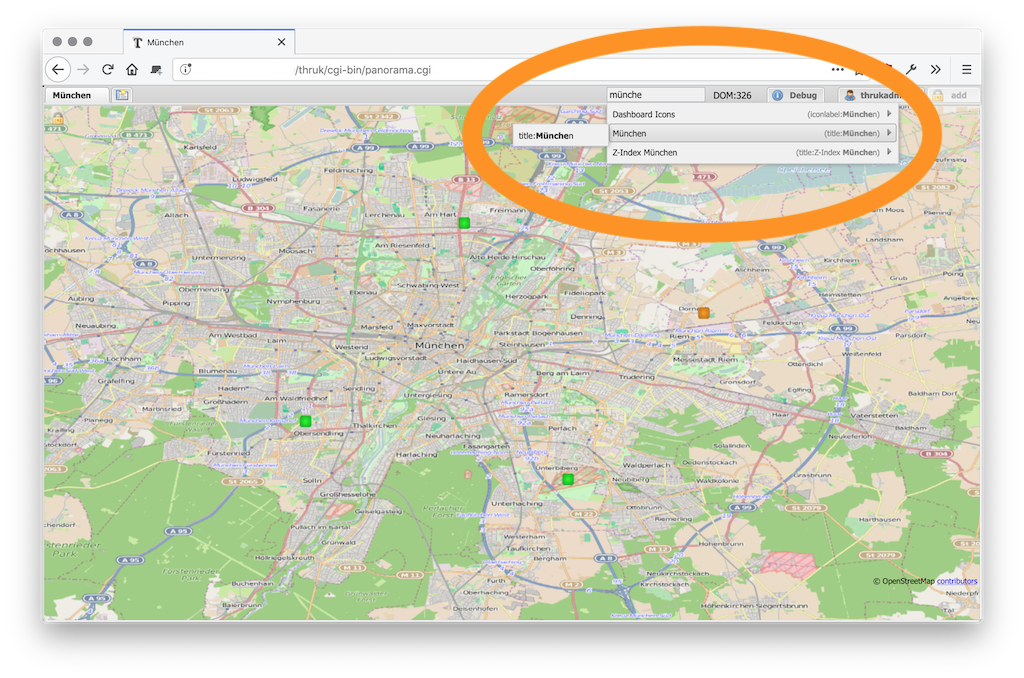
Task: Click the green status icon near Am Hart
Action: coord(464,223)
